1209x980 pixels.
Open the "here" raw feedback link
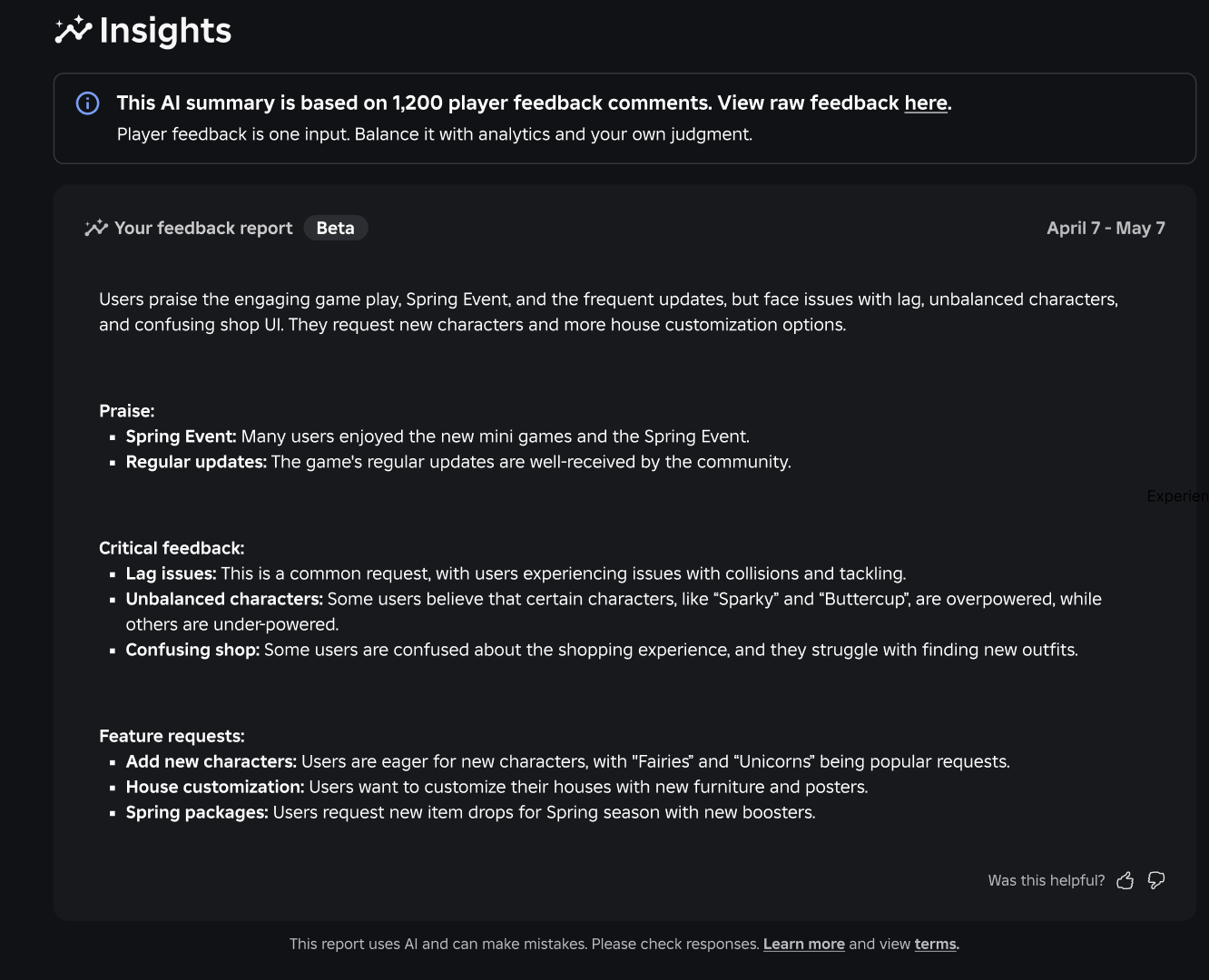(924, 103)
